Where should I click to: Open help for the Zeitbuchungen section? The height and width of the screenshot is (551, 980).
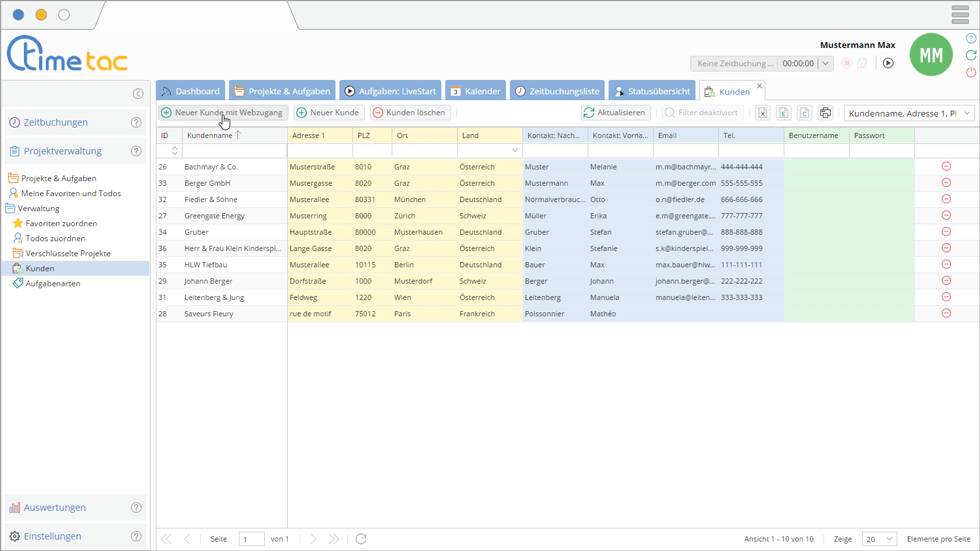point(136,123)
